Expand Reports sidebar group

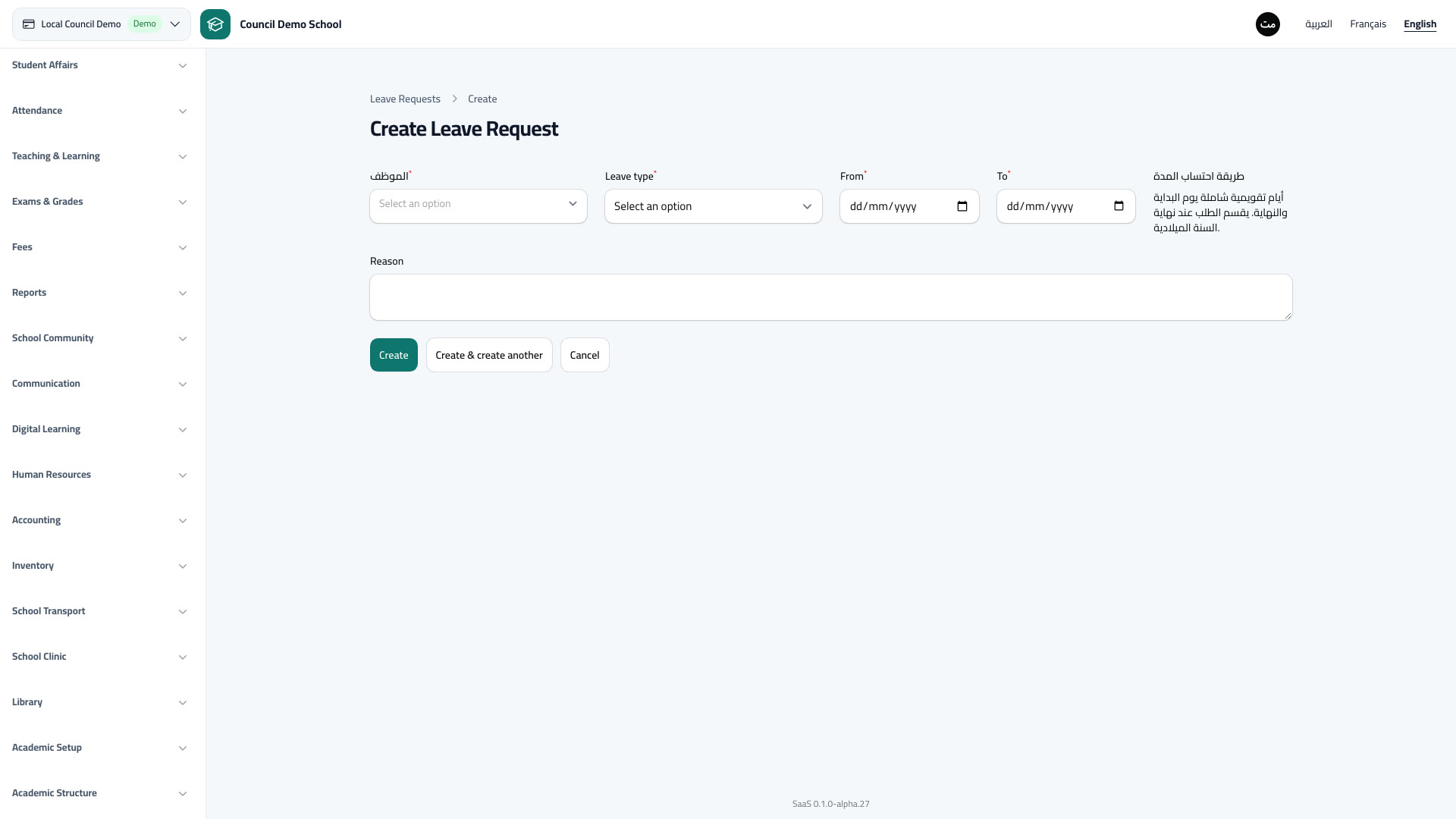100,293
